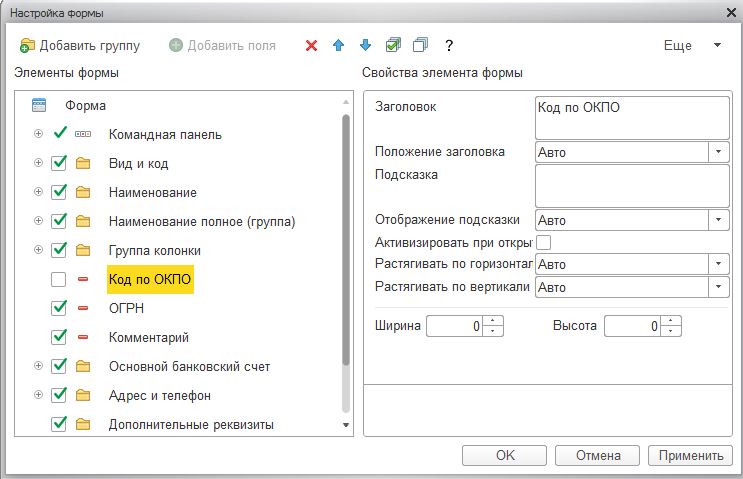Expand the Группа колонки node
The width and height of the screenshot is (743, 479).
pos(38,250)
